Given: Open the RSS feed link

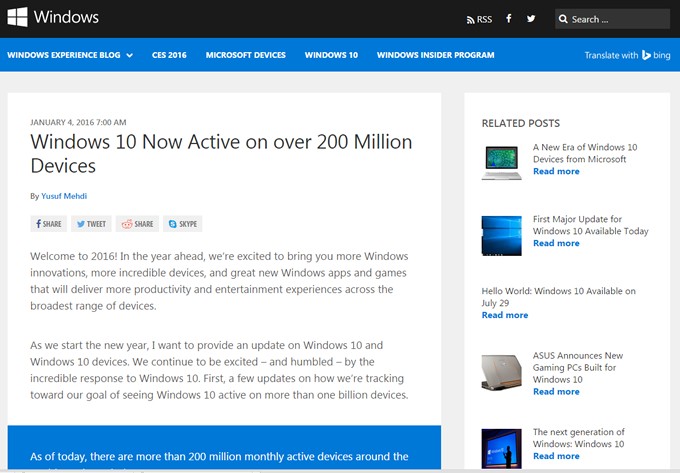Looking at the screenshot, I should pyautogui.click(x=479, y=20).
